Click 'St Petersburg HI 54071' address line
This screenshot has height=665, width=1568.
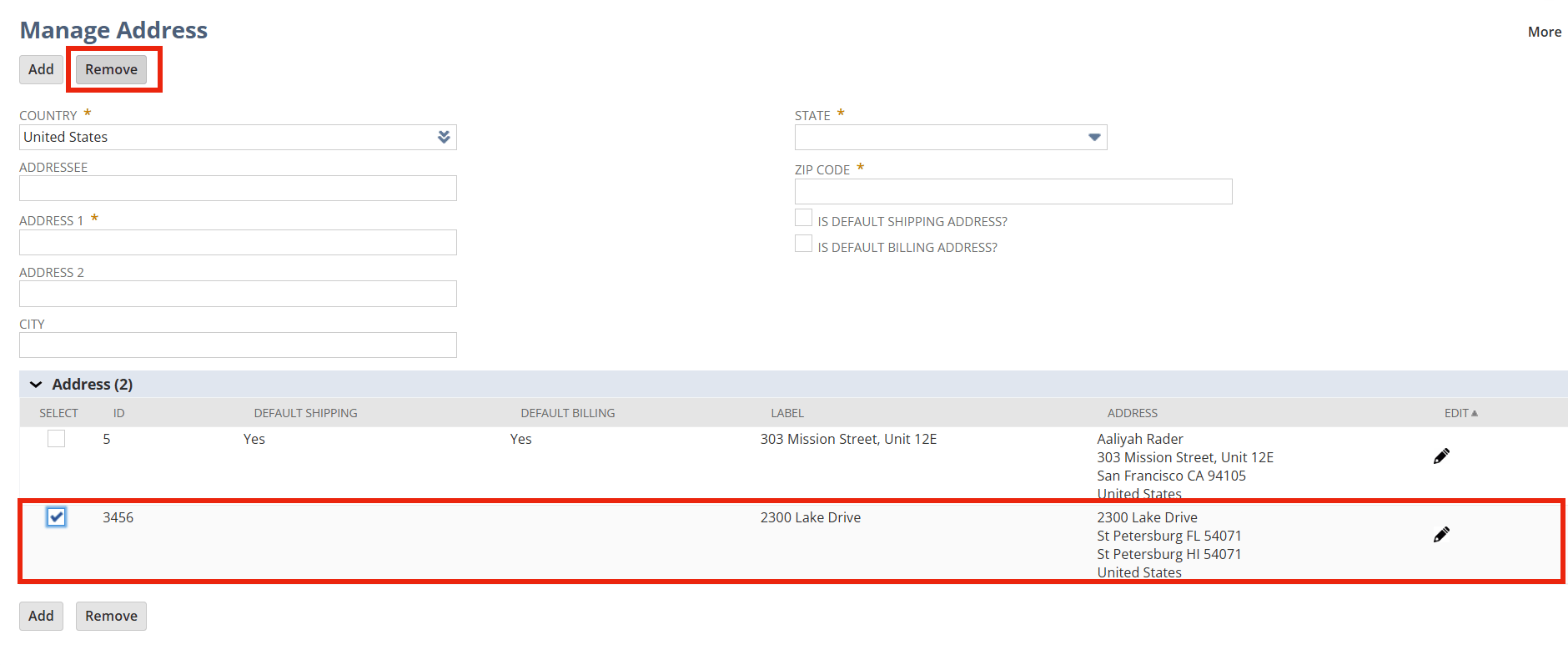[x=1168, y=554]
